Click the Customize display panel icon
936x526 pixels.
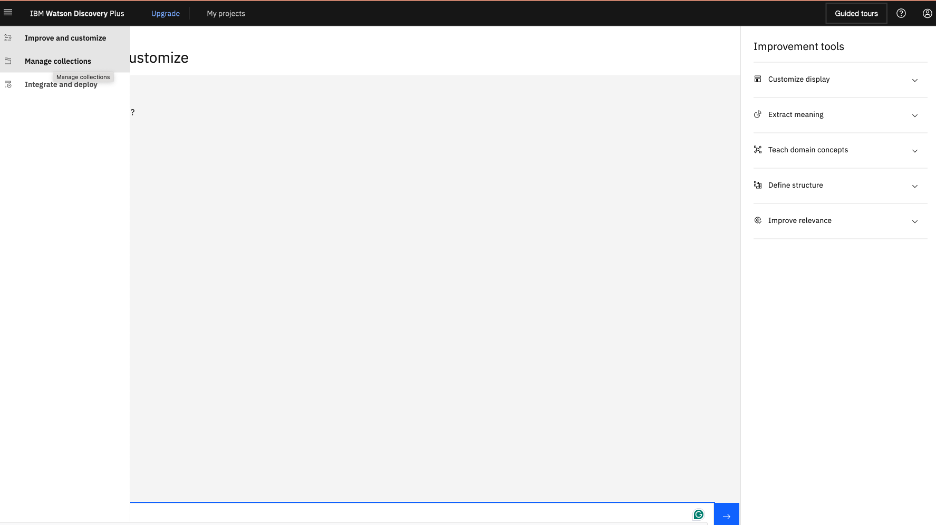[758, 79]
